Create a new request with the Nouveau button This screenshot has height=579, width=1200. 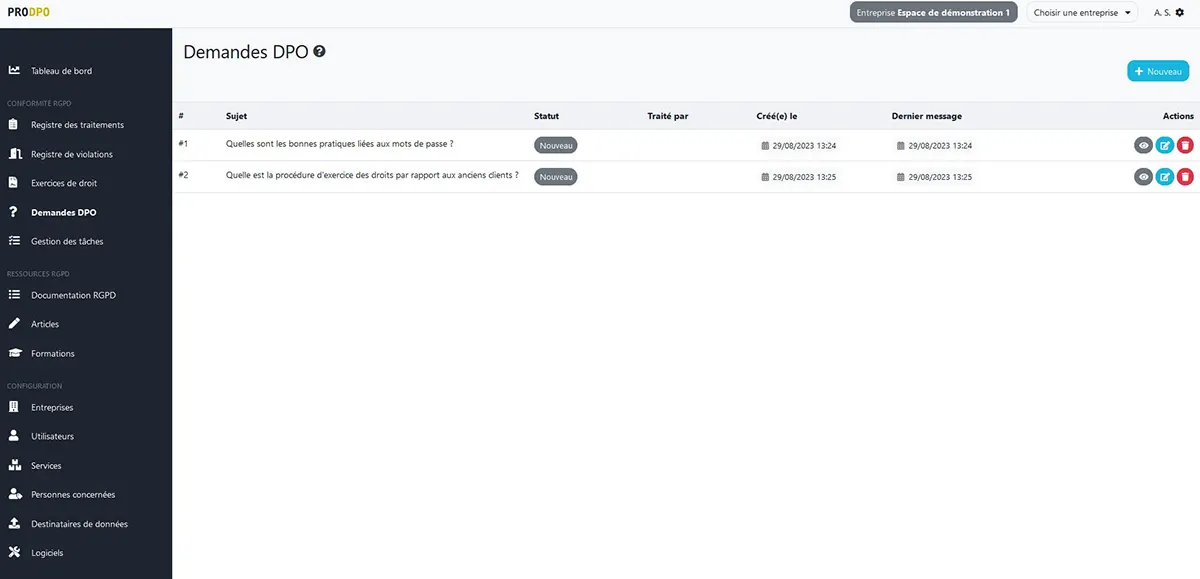(1158, 71)
